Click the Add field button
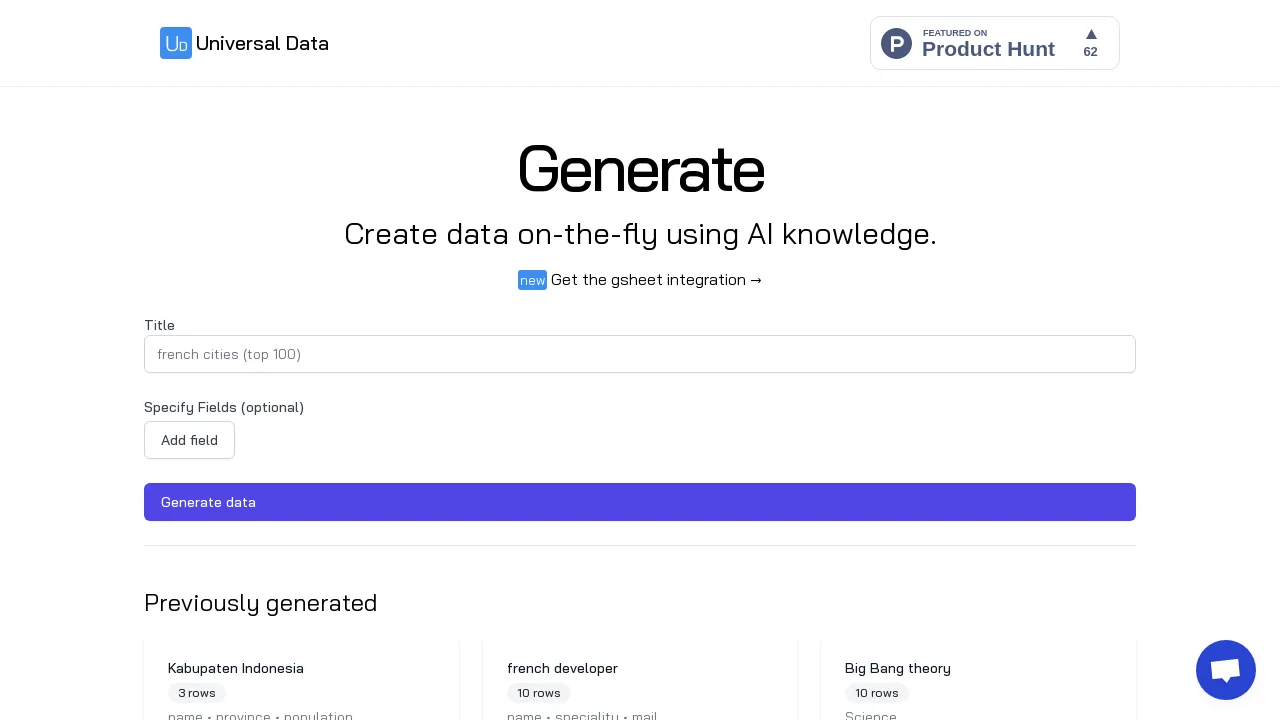 (x=189, y=440)
